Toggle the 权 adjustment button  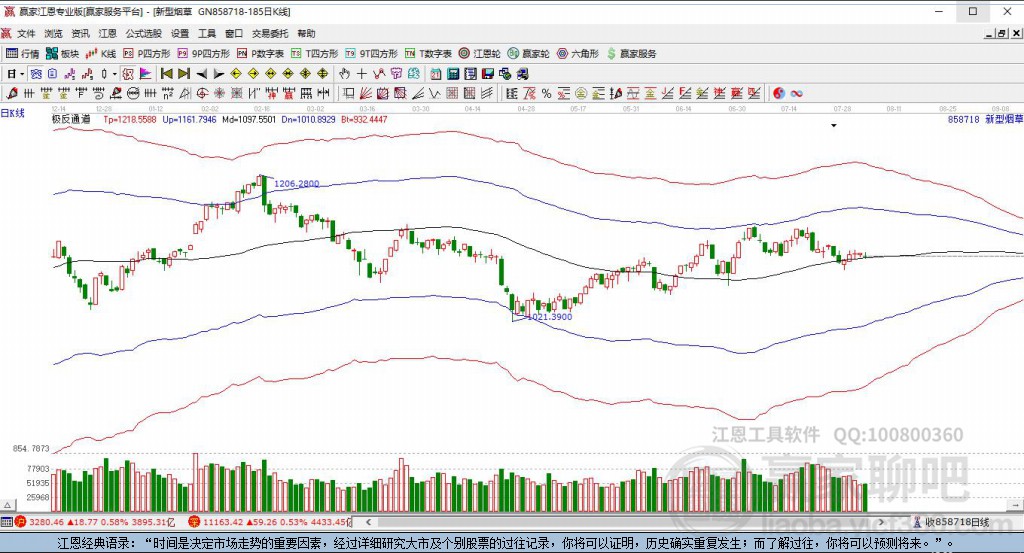click(128, 74)
